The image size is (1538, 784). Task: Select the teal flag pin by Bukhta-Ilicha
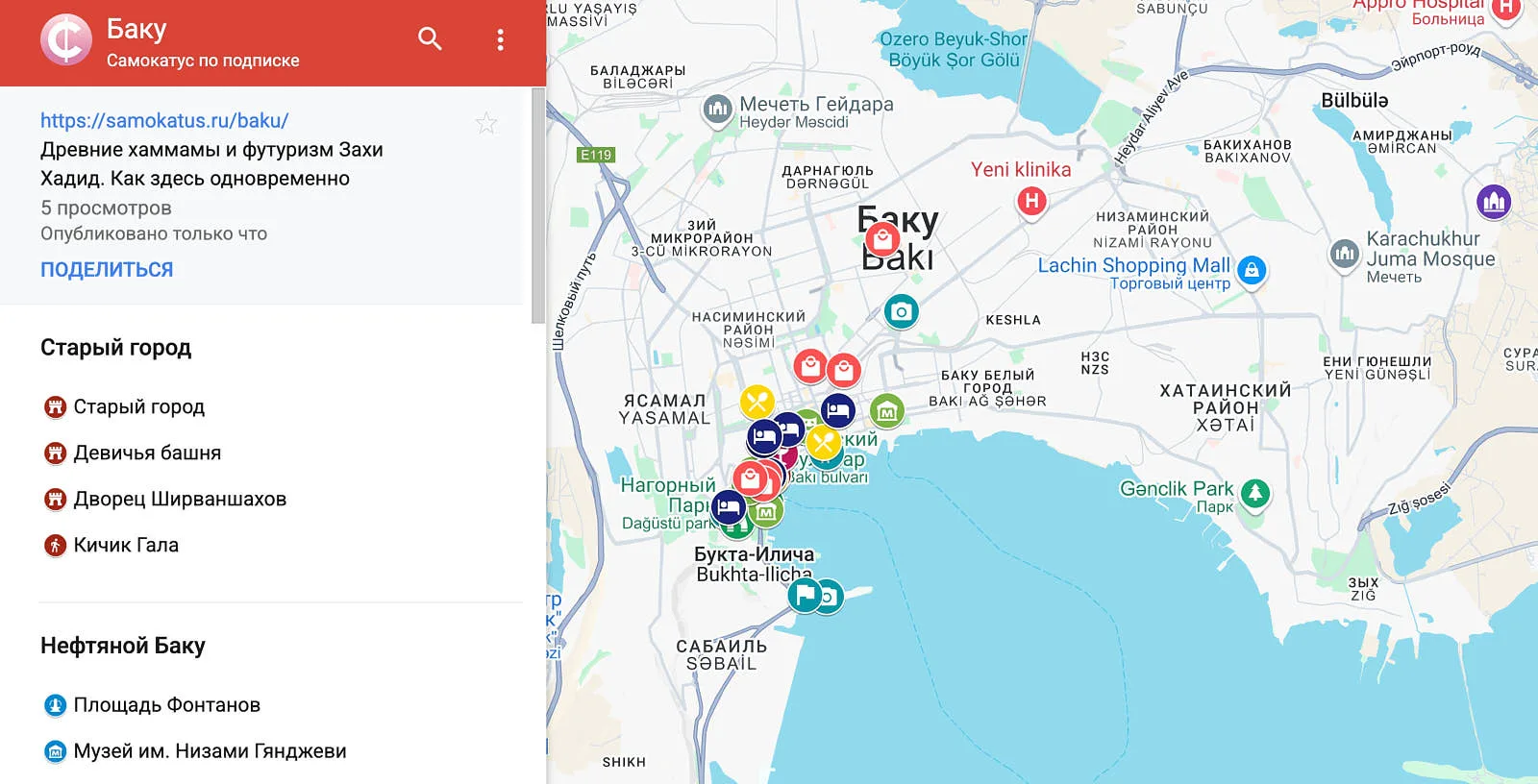pyautogui.click(x=804, y=596)
